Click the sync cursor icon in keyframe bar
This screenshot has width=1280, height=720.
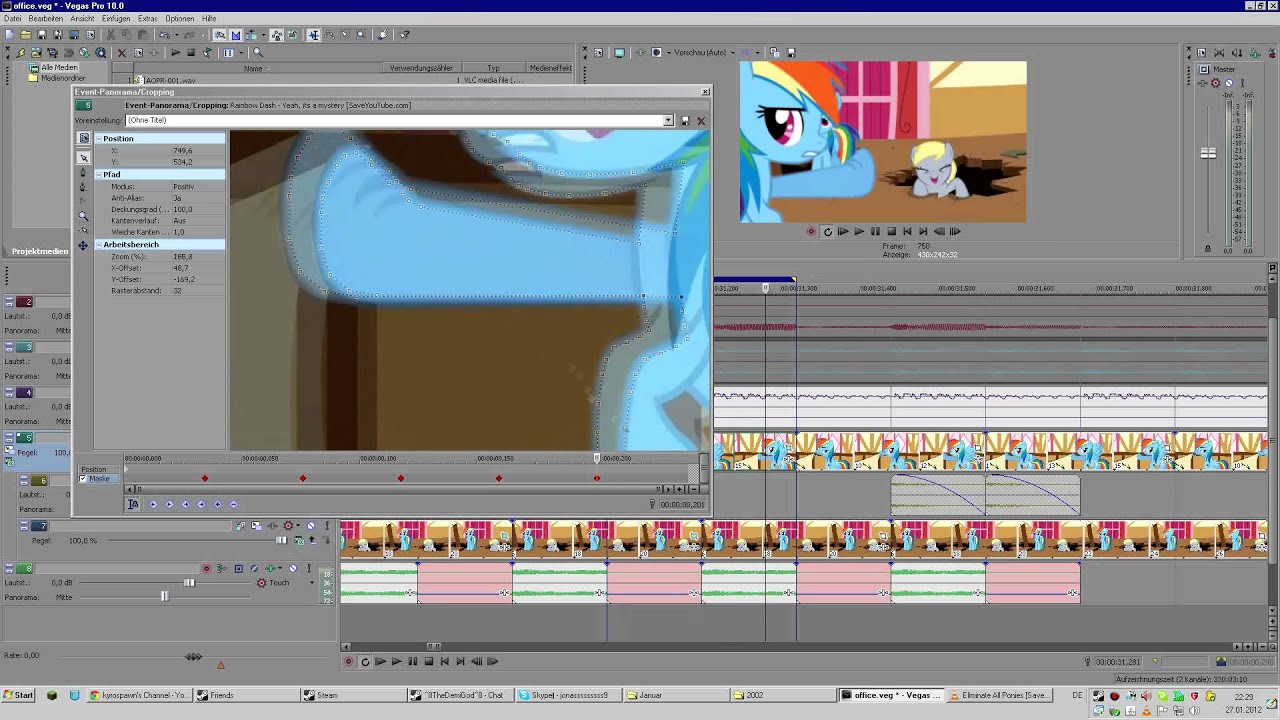(x=133, y=504)
